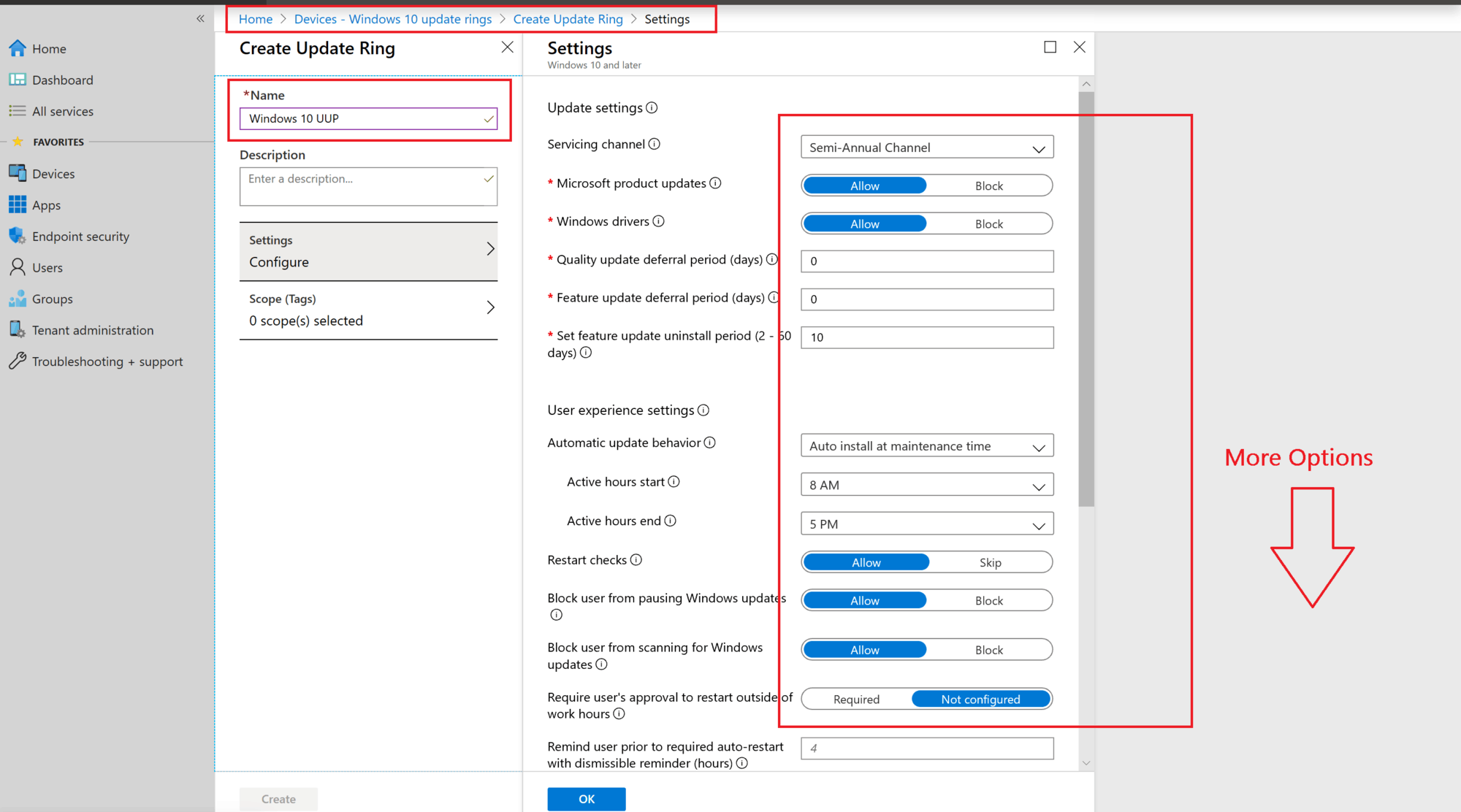Expand Automatic update behavior dropdown
The image size is (1461, 812).
pos(927,445)
